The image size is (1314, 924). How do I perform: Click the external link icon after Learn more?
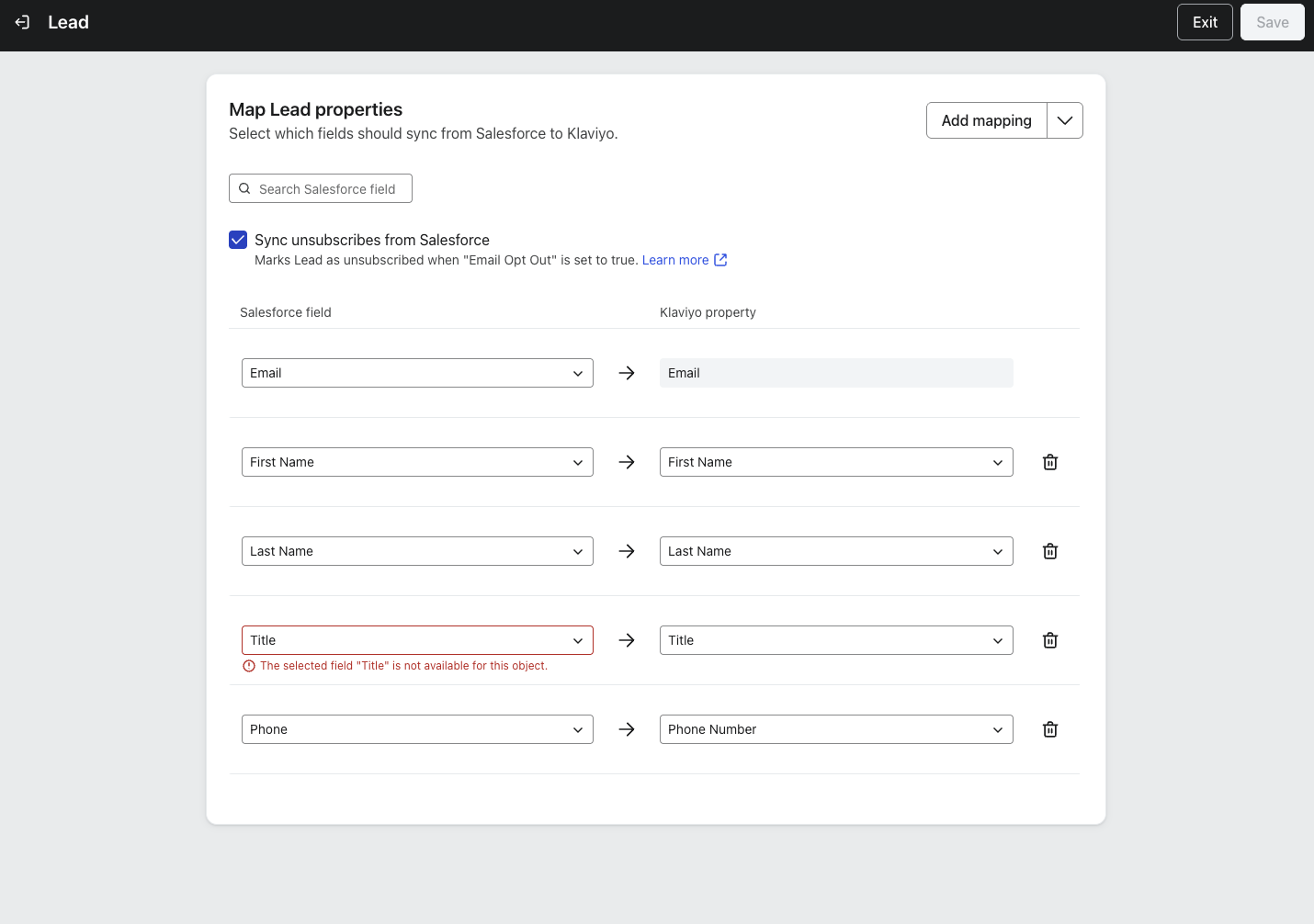click(x=721, y=260)
